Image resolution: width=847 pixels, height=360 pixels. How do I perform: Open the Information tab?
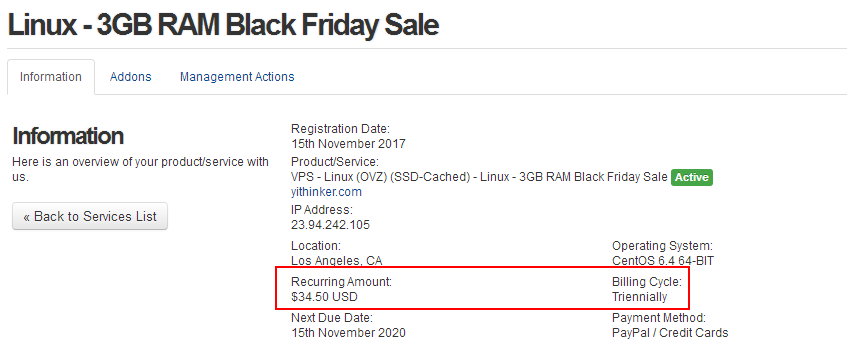51,77
